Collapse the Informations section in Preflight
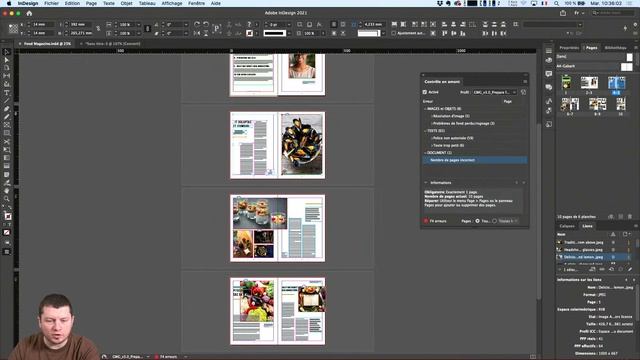 pos(426,183)
